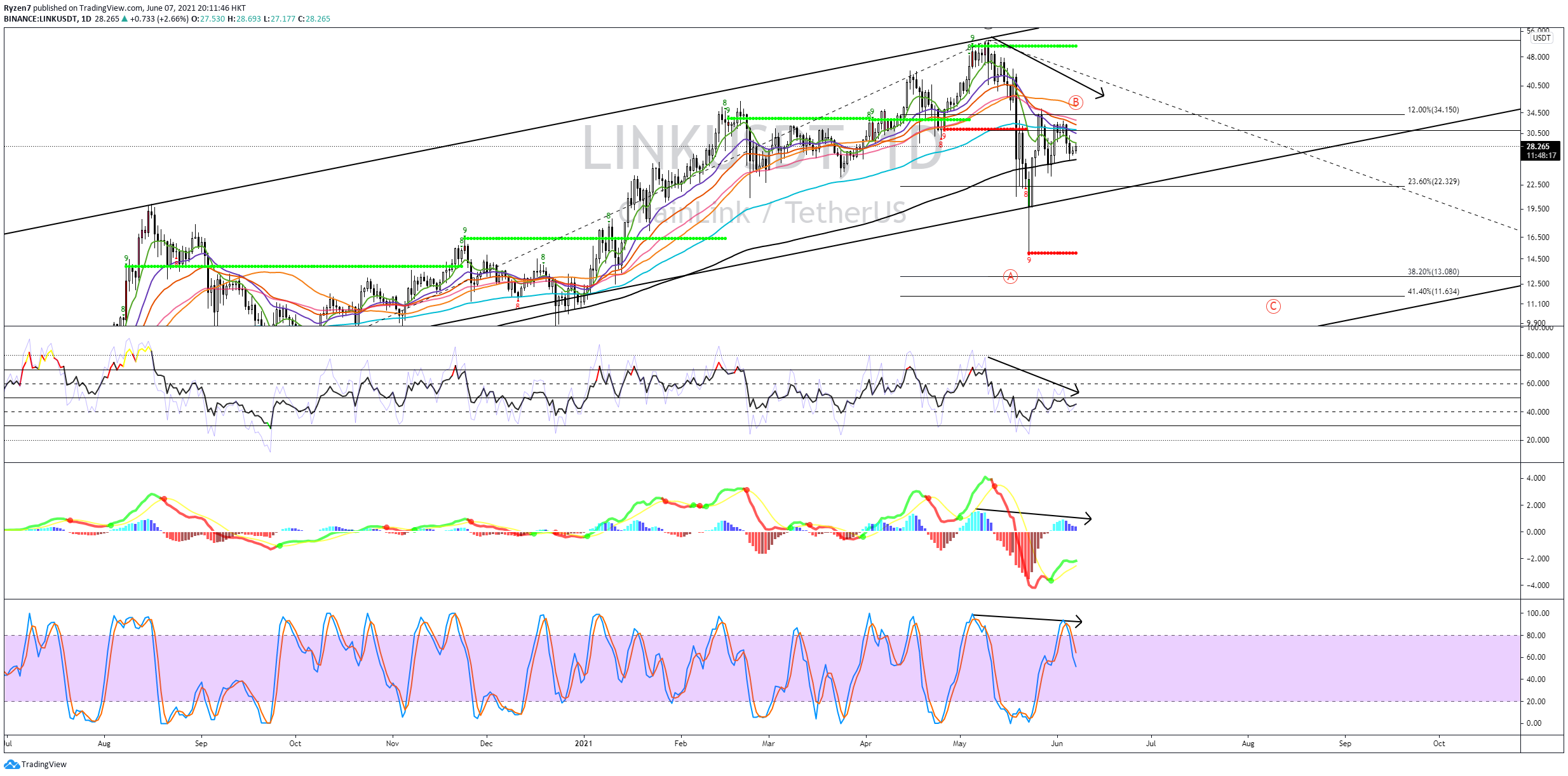
Task: Click the 22.500 price scale value
Action: 1538,185
